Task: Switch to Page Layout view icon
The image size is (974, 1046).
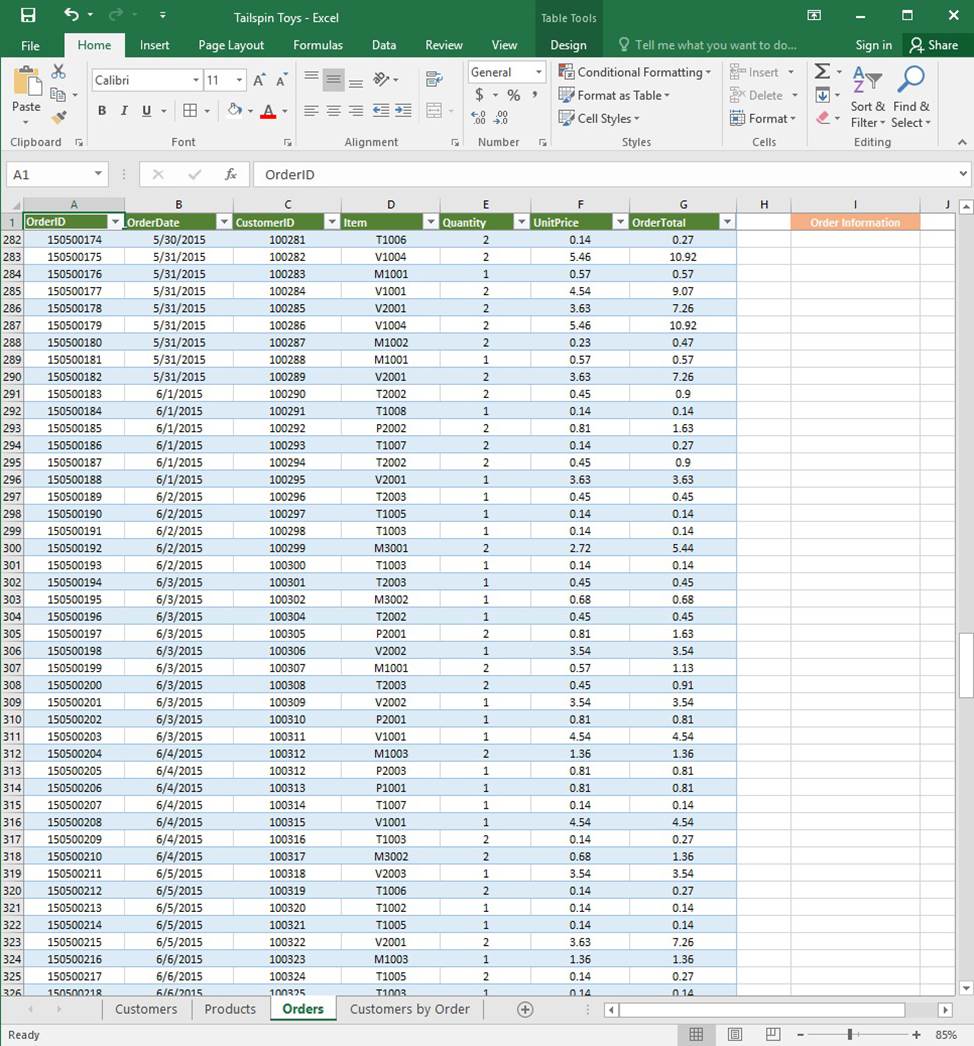Action: [735, 1034]
